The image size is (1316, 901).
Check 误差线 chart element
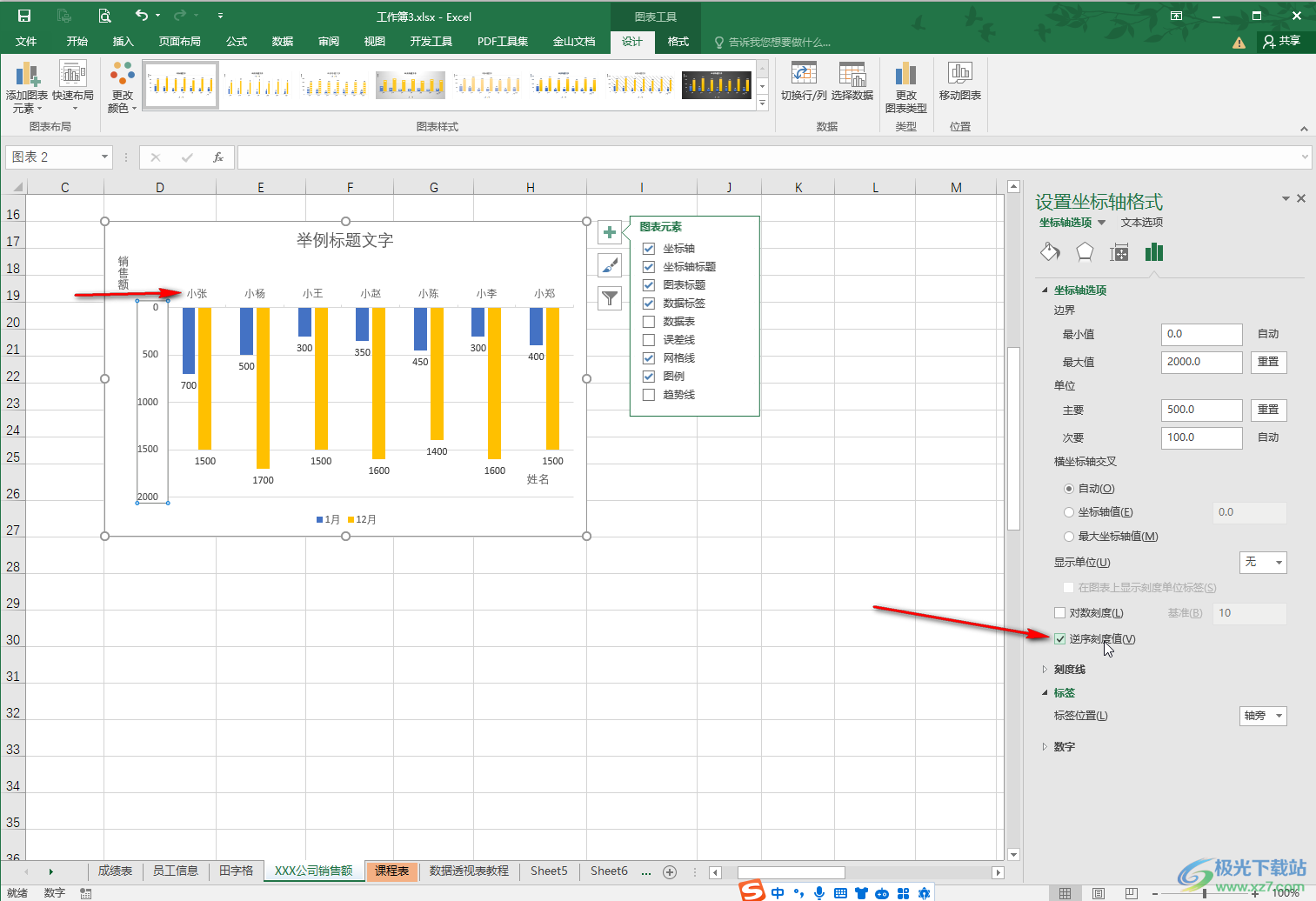(649, 340)
